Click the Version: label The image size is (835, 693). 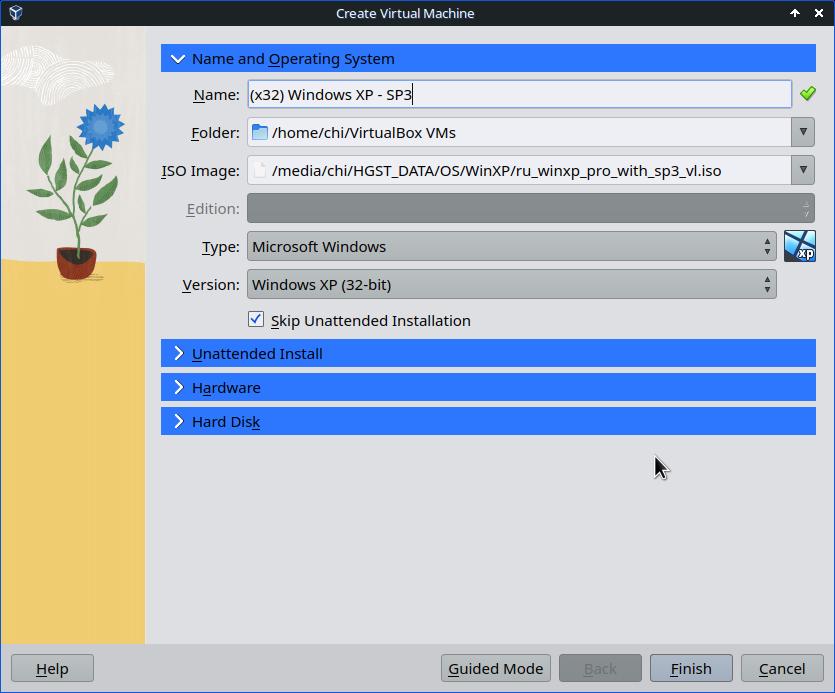click(x=211, y=285)
